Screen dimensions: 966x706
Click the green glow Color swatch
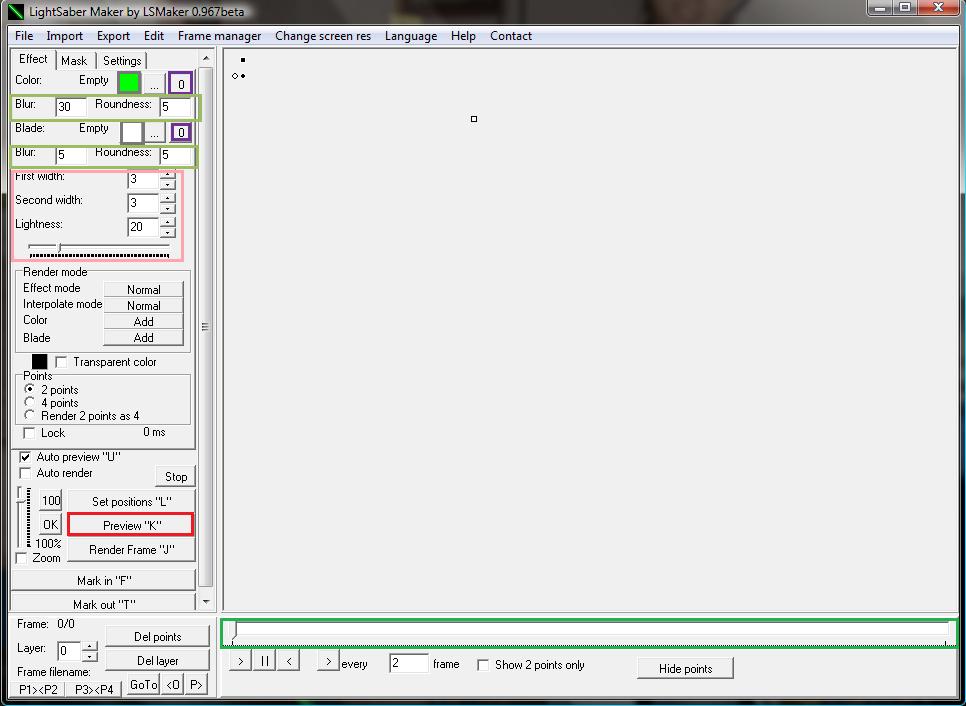[129, 83]
